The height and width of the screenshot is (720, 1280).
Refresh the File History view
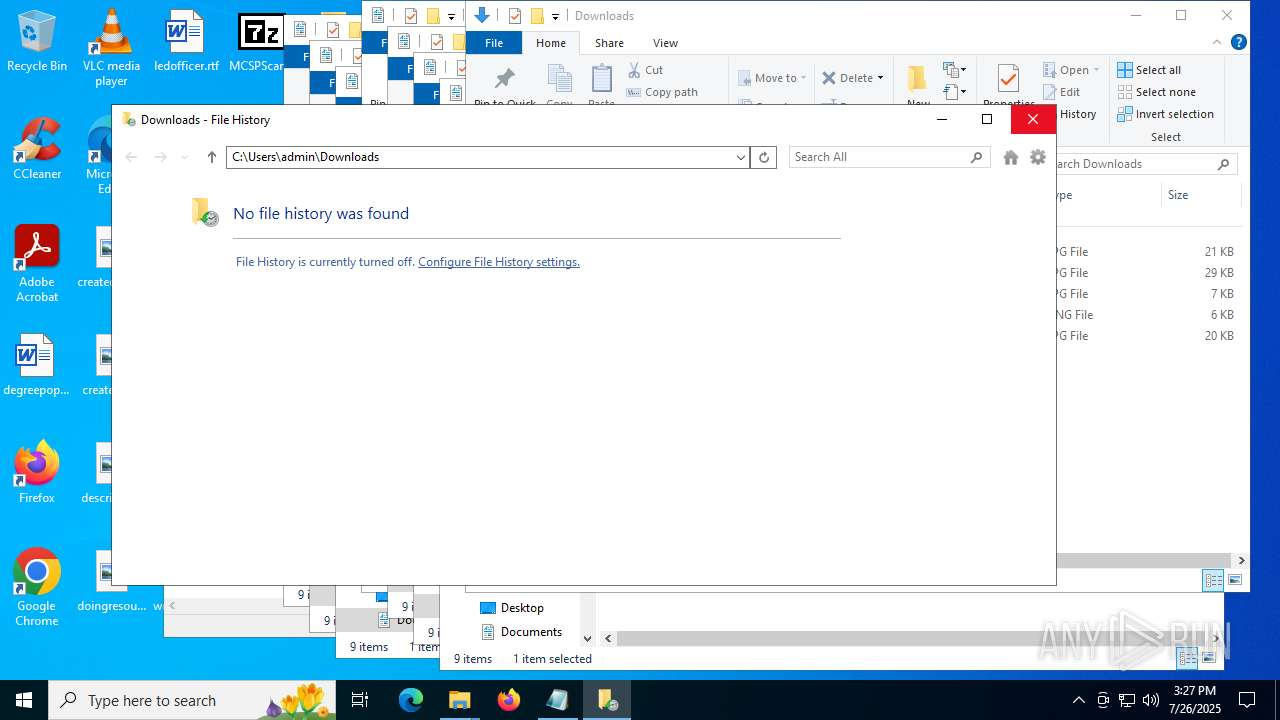tap(764, 157)
